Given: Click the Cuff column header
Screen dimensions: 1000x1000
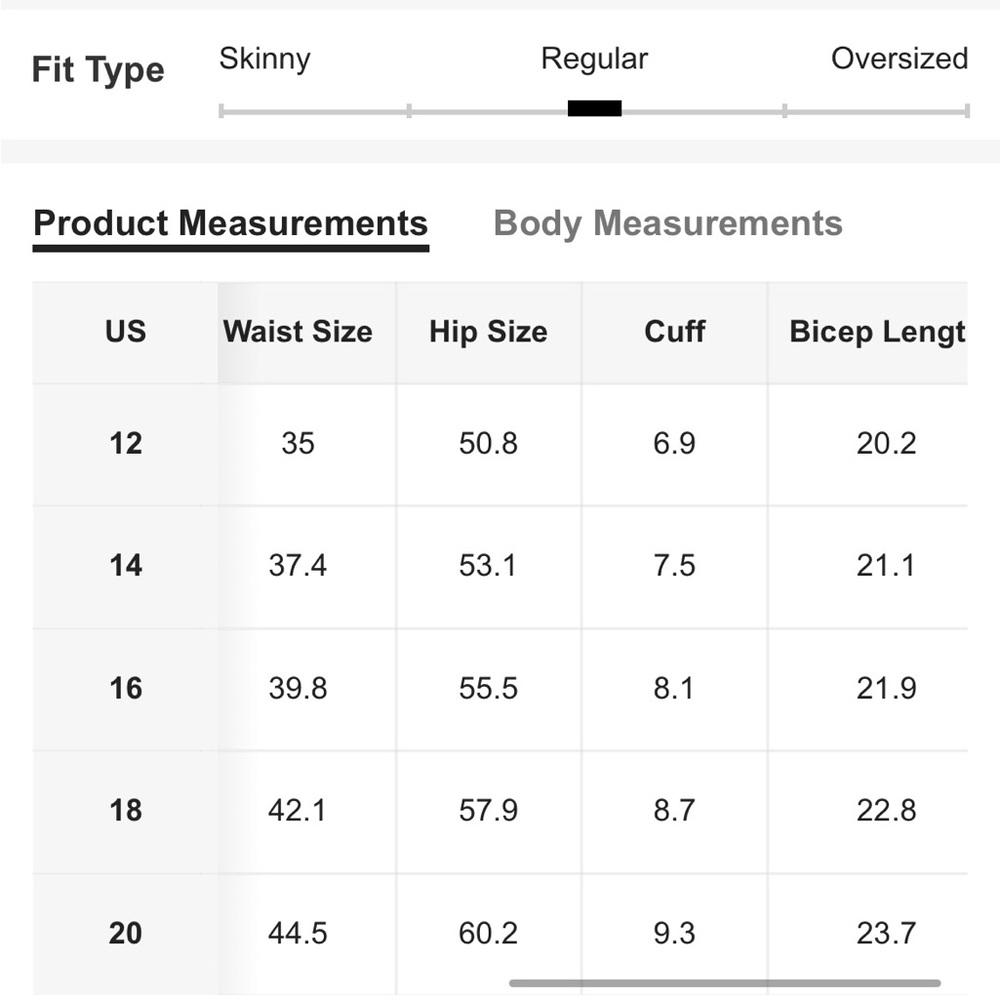Looking at the screenshot, I should [675, 332].
